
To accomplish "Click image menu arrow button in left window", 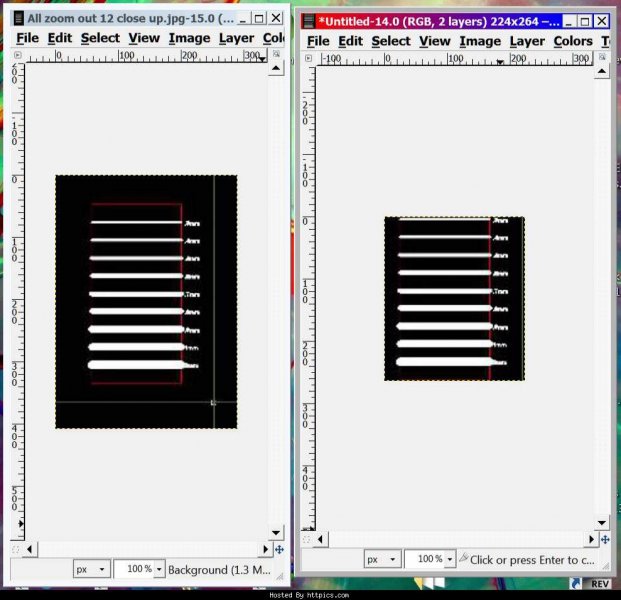I will (x=17, y=55).
